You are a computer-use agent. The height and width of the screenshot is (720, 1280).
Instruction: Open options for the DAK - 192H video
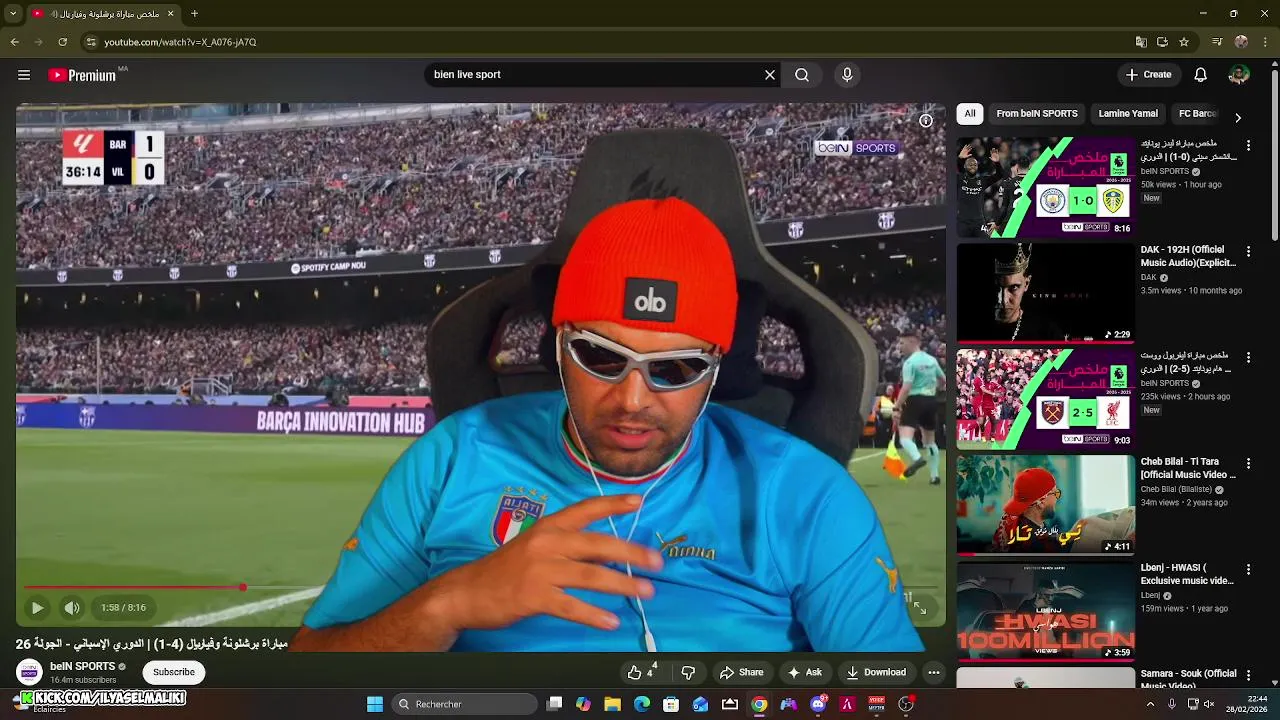tap(1248, 251)
